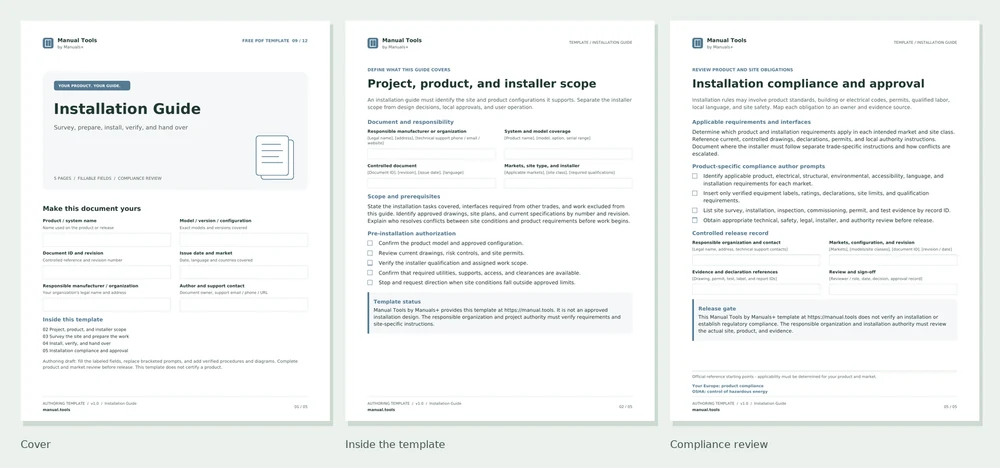The image size is (1000, 468).
Task: Check 'Confirm the product model and approved configuration'
Action: tap(370, 243)
